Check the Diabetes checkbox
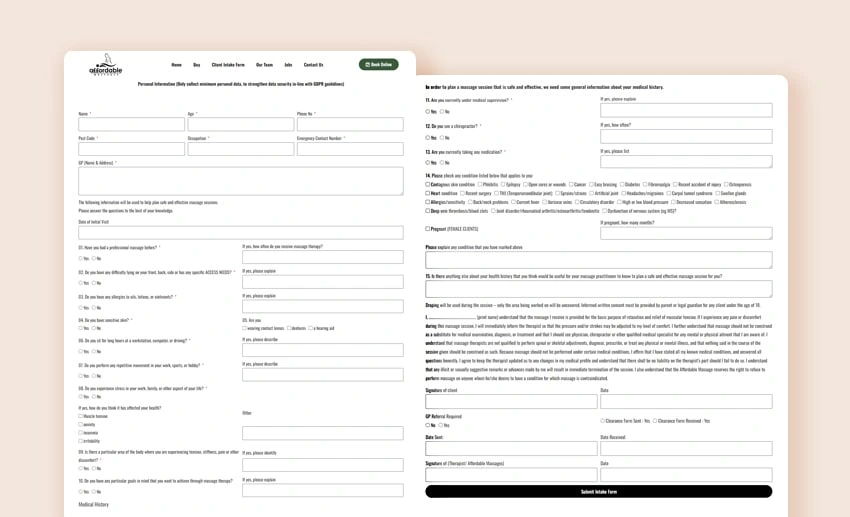The height and width of the screenshot is (517, 850). point(622,184)
